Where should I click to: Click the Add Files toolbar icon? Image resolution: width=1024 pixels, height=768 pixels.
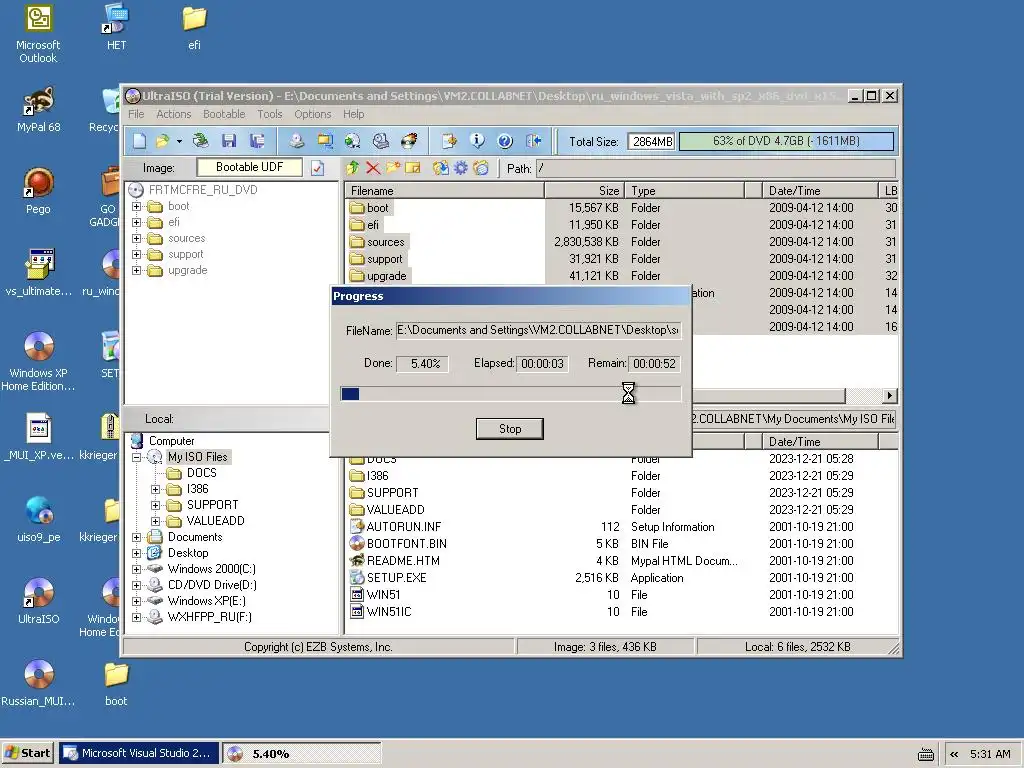449,140
